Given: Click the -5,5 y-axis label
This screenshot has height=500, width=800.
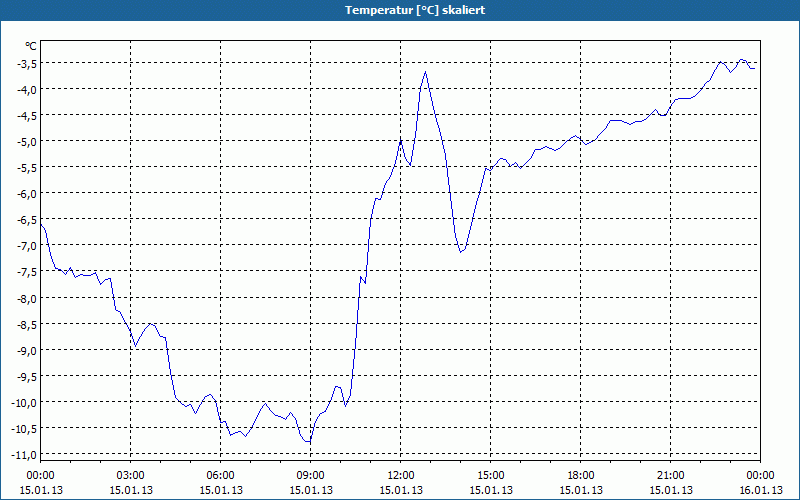Looking at the screenshot, I should click(x=27, y=167).
